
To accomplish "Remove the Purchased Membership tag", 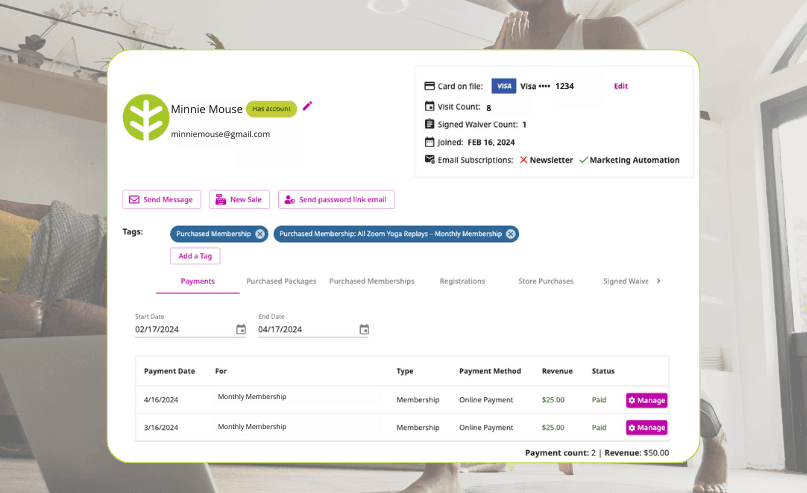I will tap(260, 234).
